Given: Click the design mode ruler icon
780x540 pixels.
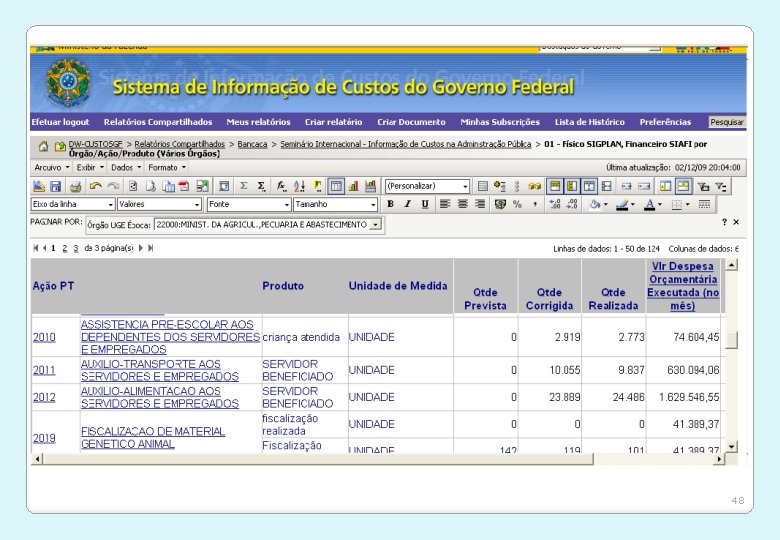Looking at the screenshot, I should 39,186.
